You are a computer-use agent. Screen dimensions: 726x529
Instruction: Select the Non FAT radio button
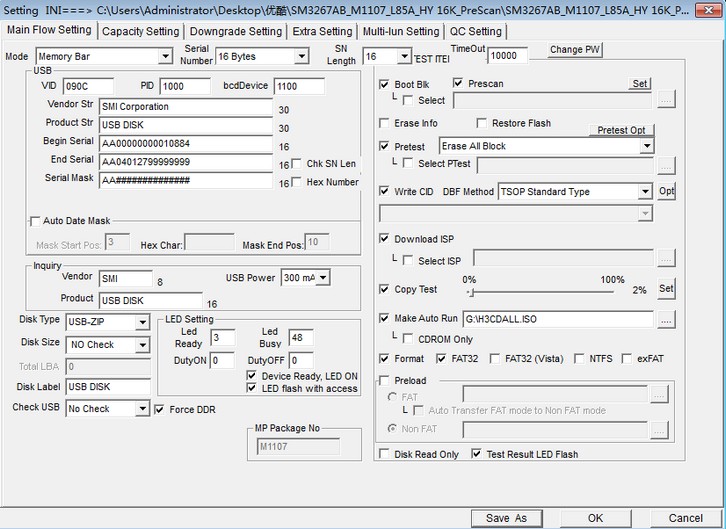pos(391,429)
